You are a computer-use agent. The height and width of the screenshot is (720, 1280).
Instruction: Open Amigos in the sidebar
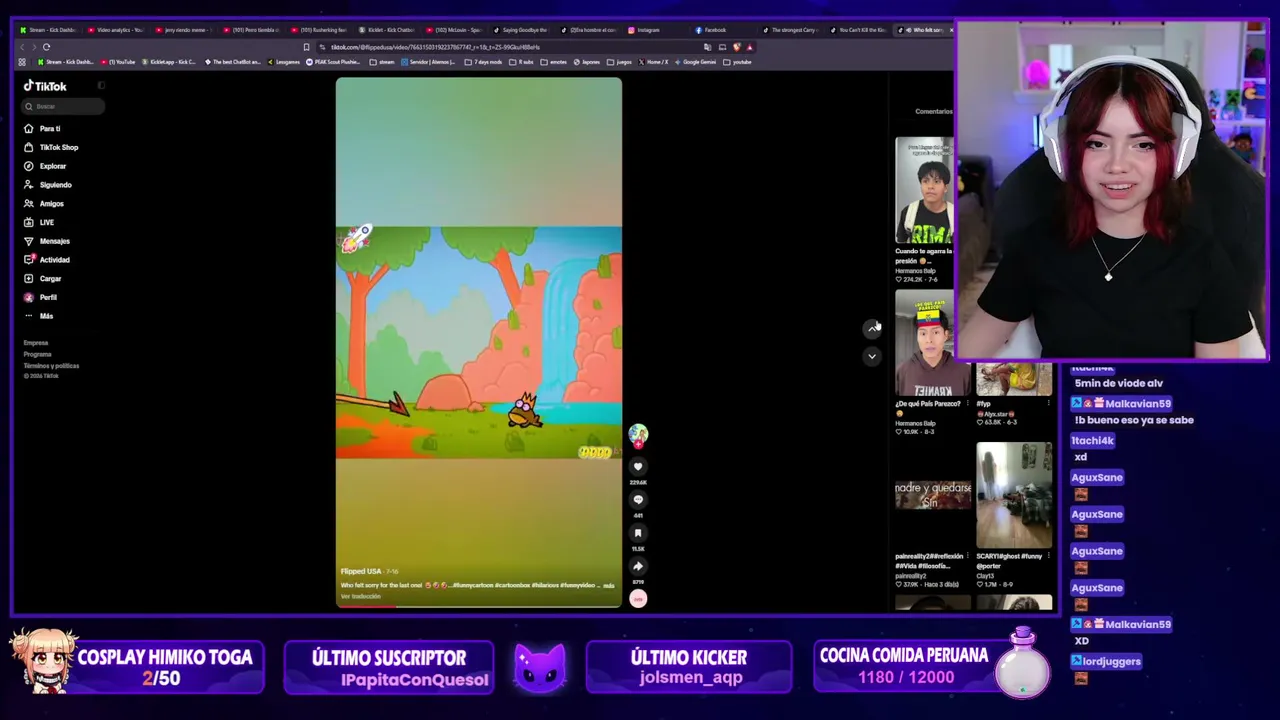tap(44, 204)
